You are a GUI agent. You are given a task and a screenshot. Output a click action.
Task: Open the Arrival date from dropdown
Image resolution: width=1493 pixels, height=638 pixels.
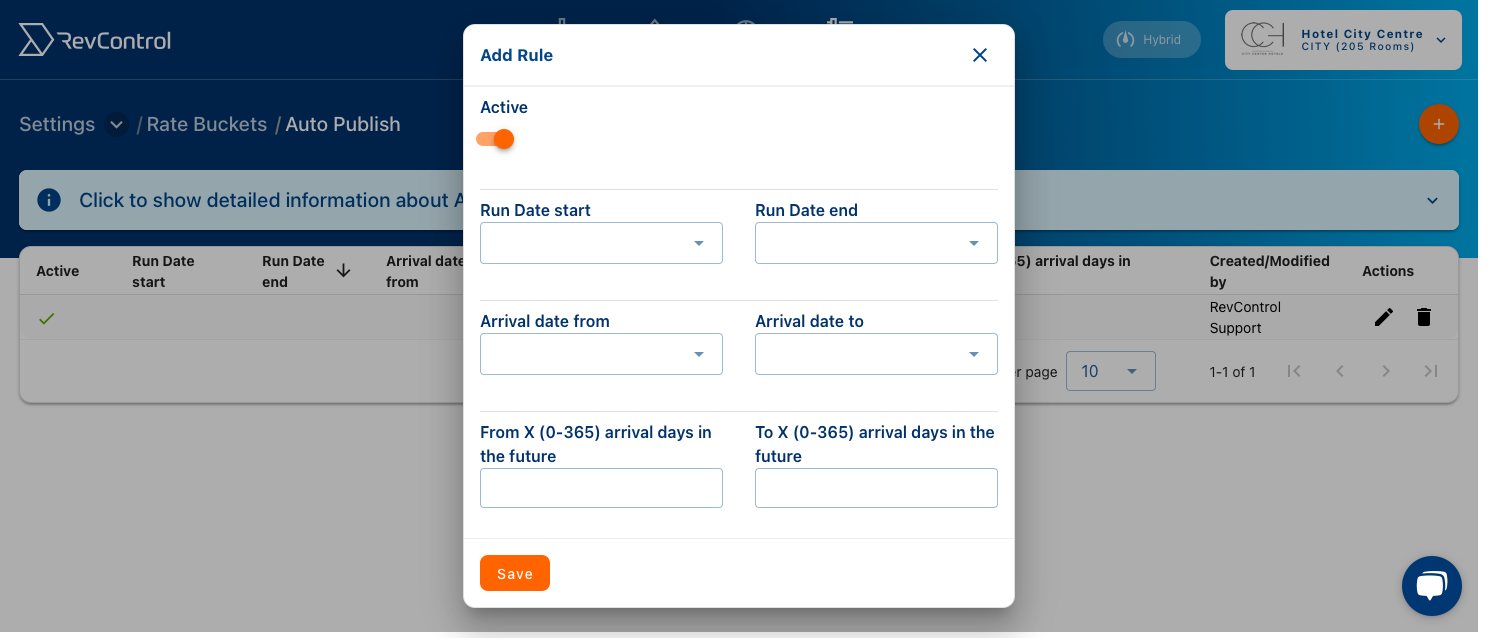click(601, 354)
